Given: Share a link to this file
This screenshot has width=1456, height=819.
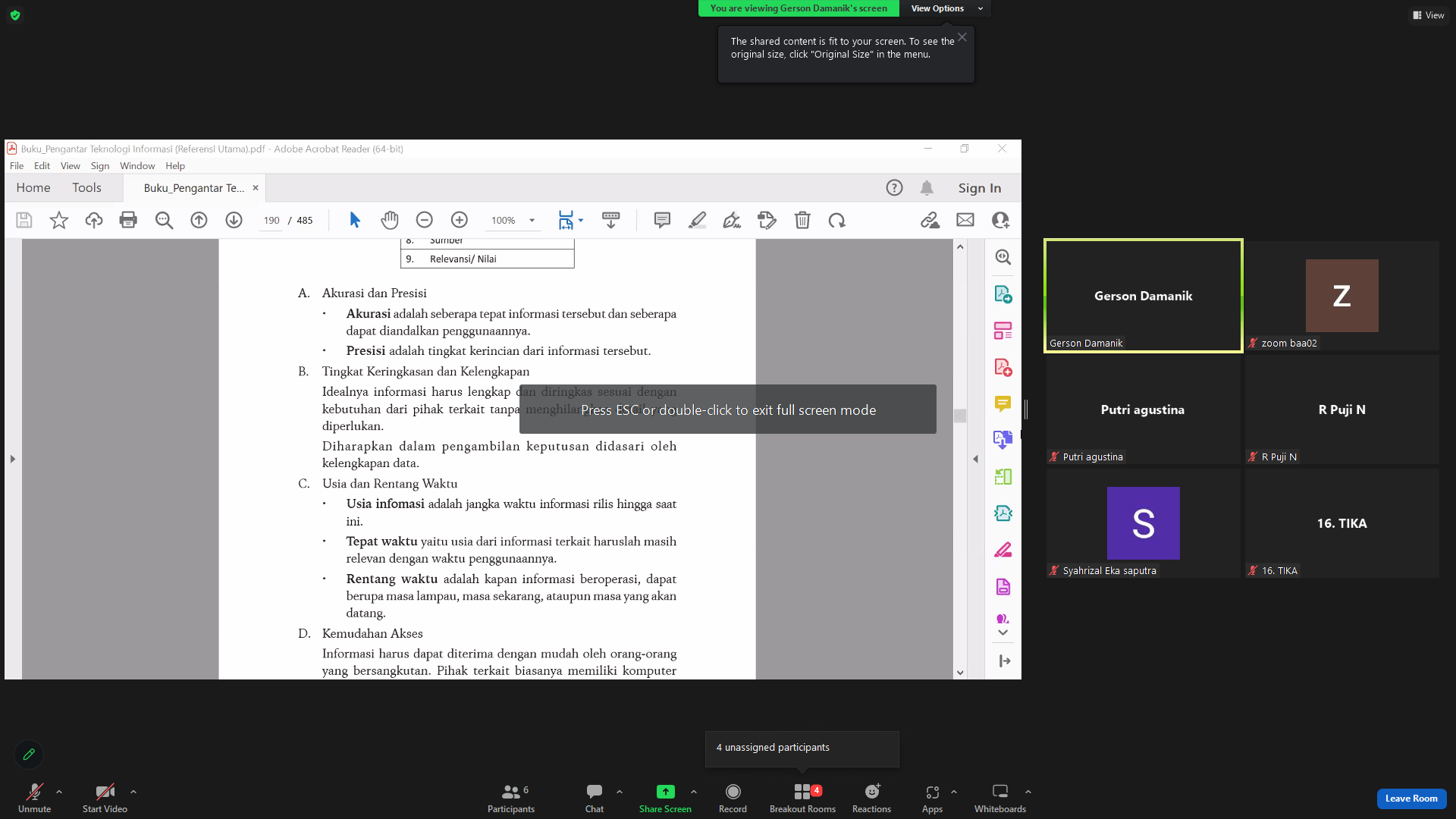Looking at the screenshot, I should pos(930,220).
